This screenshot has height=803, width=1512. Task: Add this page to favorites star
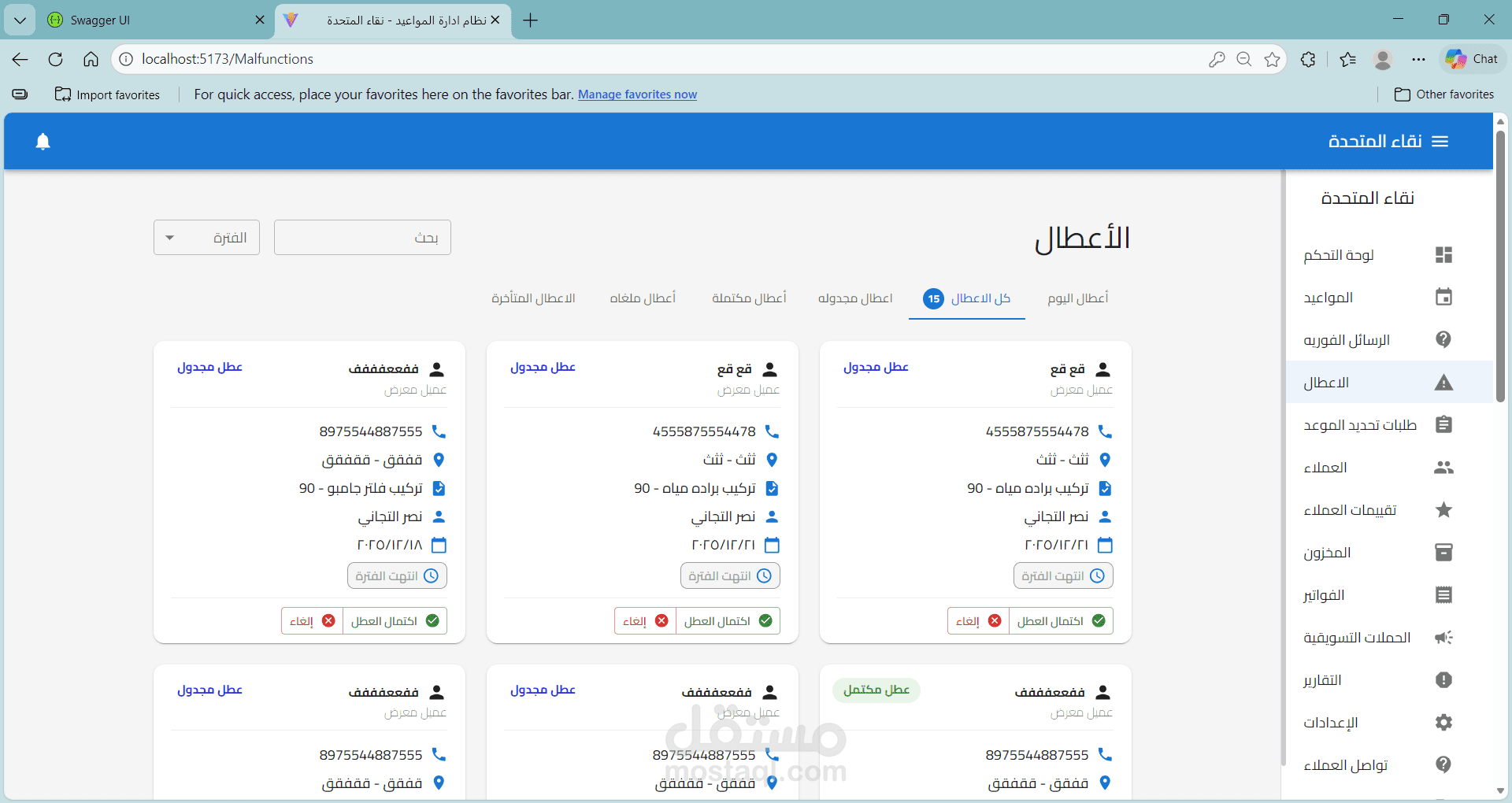point(1272,59)
